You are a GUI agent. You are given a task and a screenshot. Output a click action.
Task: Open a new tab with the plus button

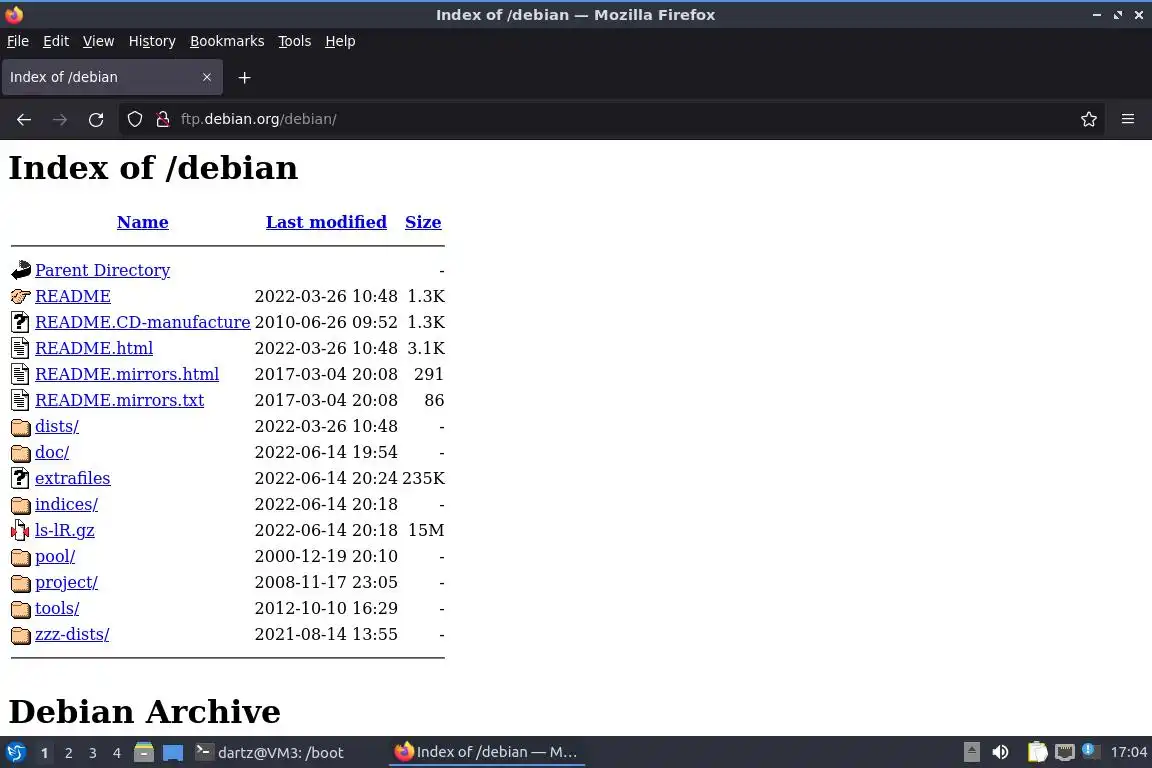click(x=245, y=77)
